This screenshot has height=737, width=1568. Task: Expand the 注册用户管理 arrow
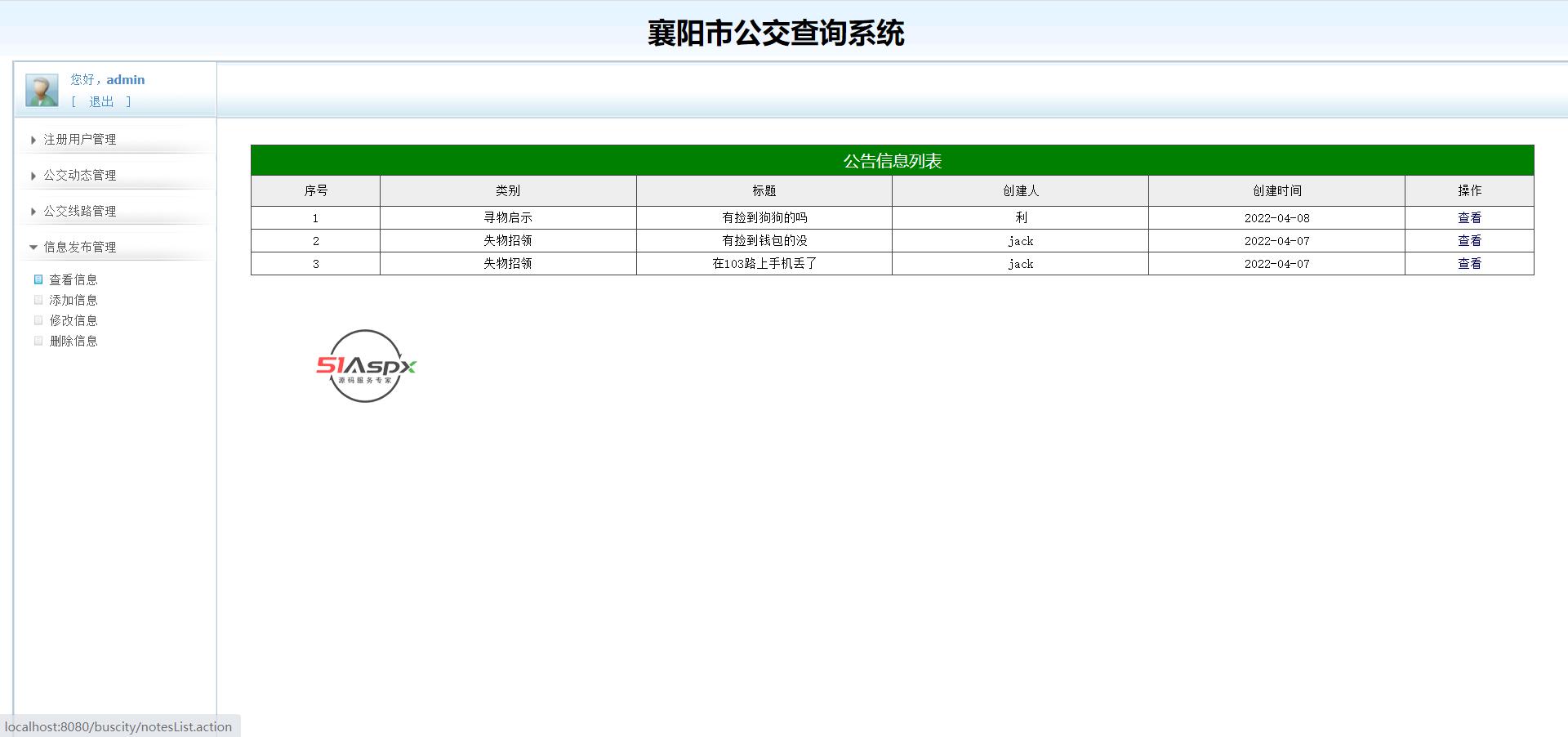[x=33, y=140]
